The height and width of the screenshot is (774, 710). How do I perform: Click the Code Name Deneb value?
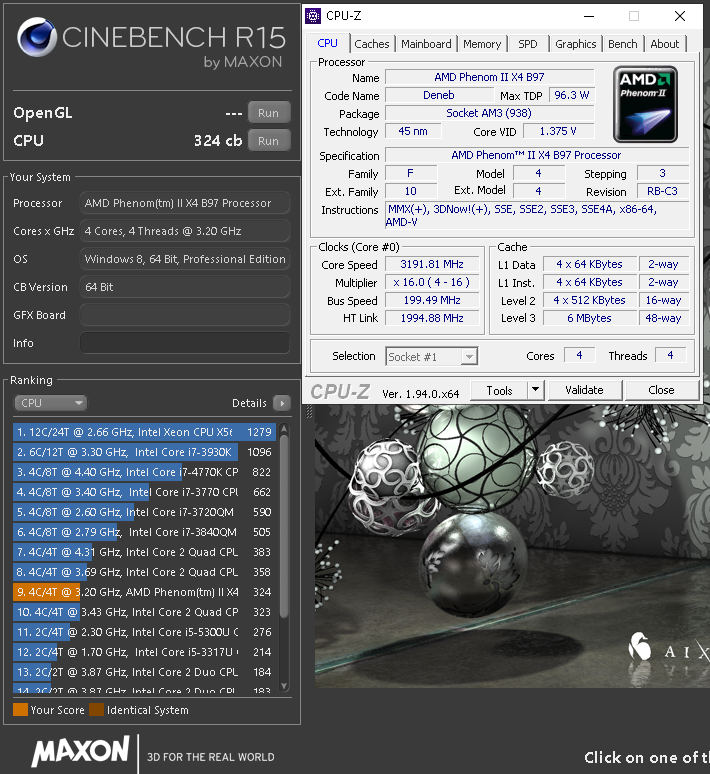point(439,95)
